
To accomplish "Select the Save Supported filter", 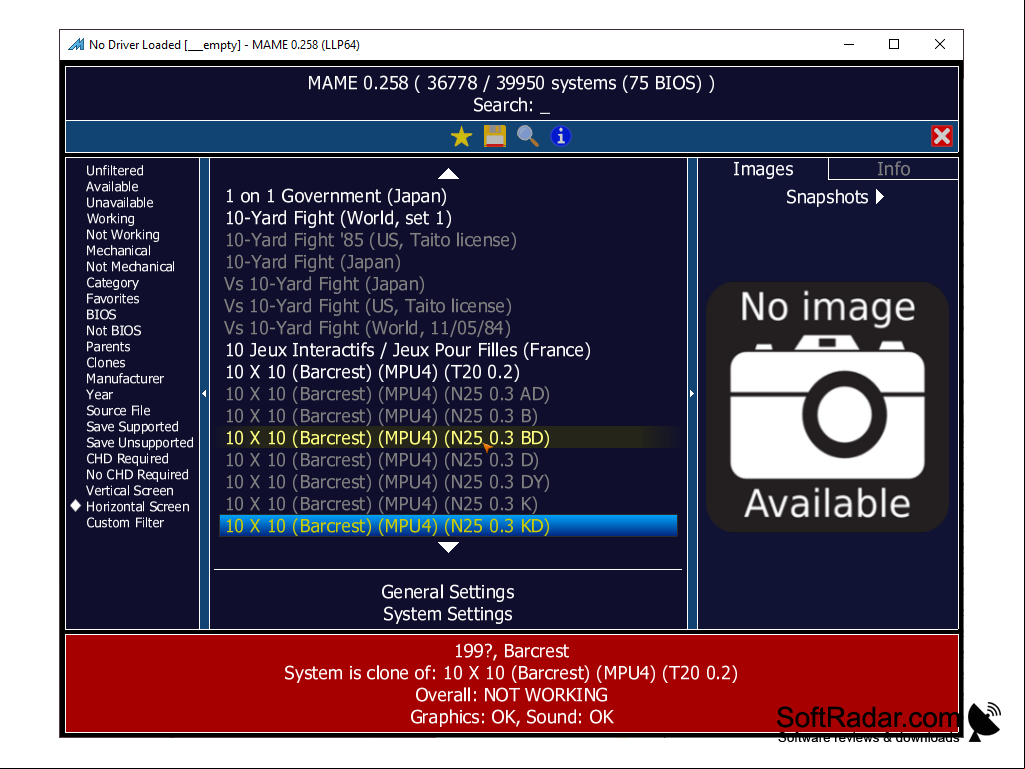I will coord(132,427).
